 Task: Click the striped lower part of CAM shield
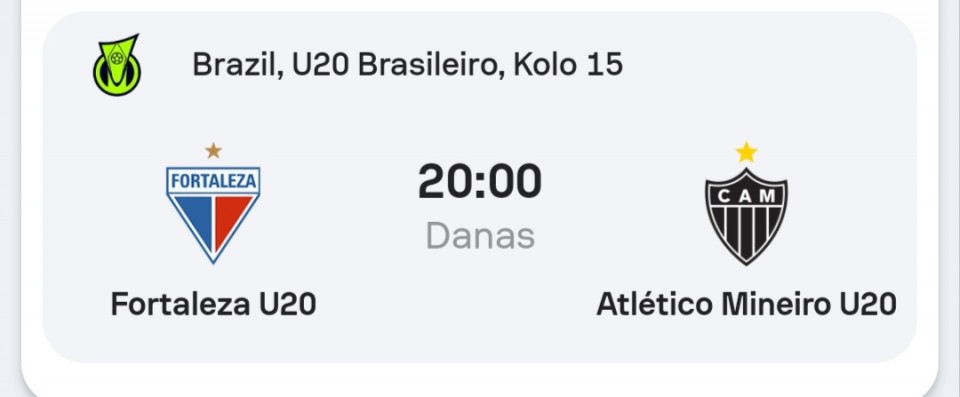tap(746, 233)
